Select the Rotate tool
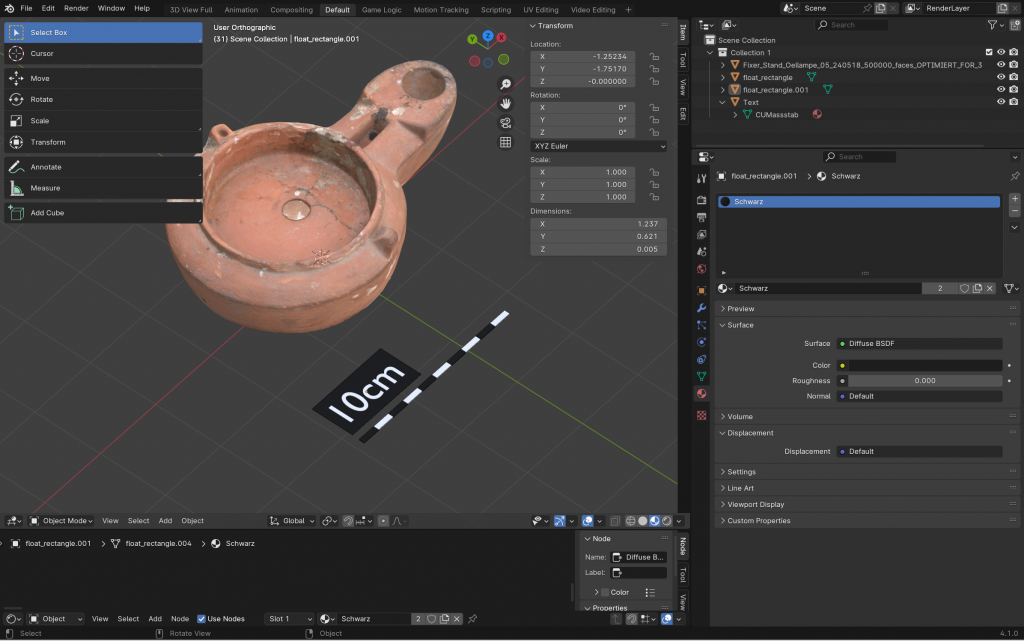The image size is (1024, 641). point(41,99)
